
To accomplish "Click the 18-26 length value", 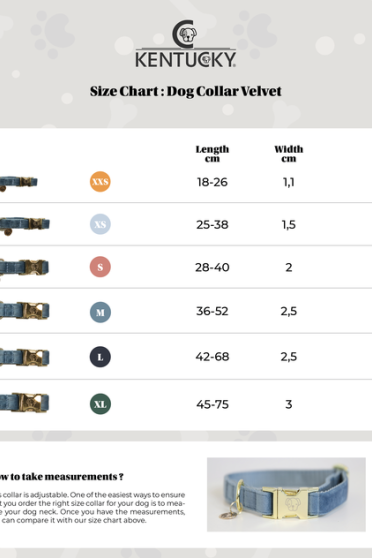I will coord(212,182).
